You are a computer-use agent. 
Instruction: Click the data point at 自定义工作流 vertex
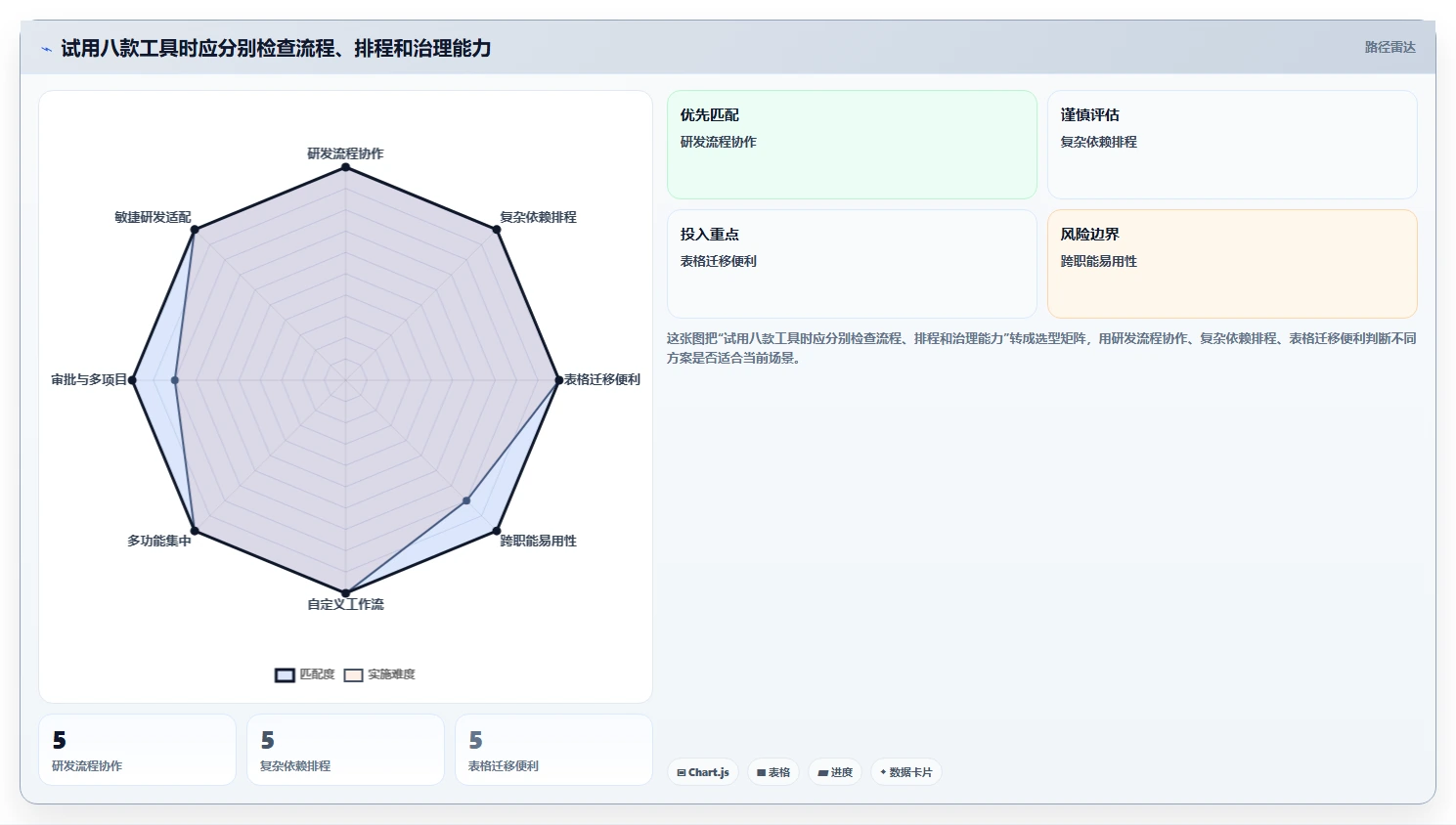(x=345, y=592)
